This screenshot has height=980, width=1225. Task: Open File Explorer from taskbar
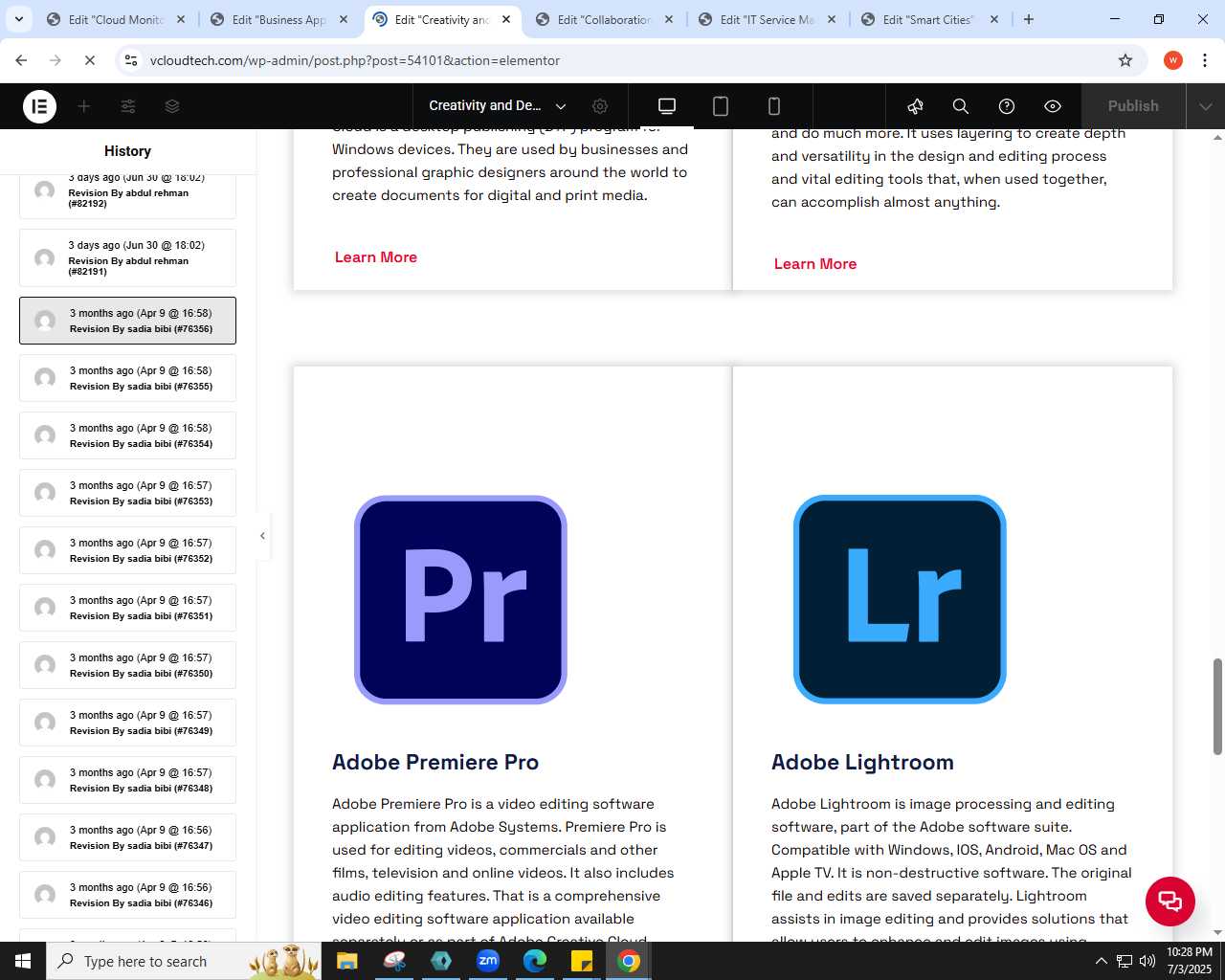tap(346, 961)
